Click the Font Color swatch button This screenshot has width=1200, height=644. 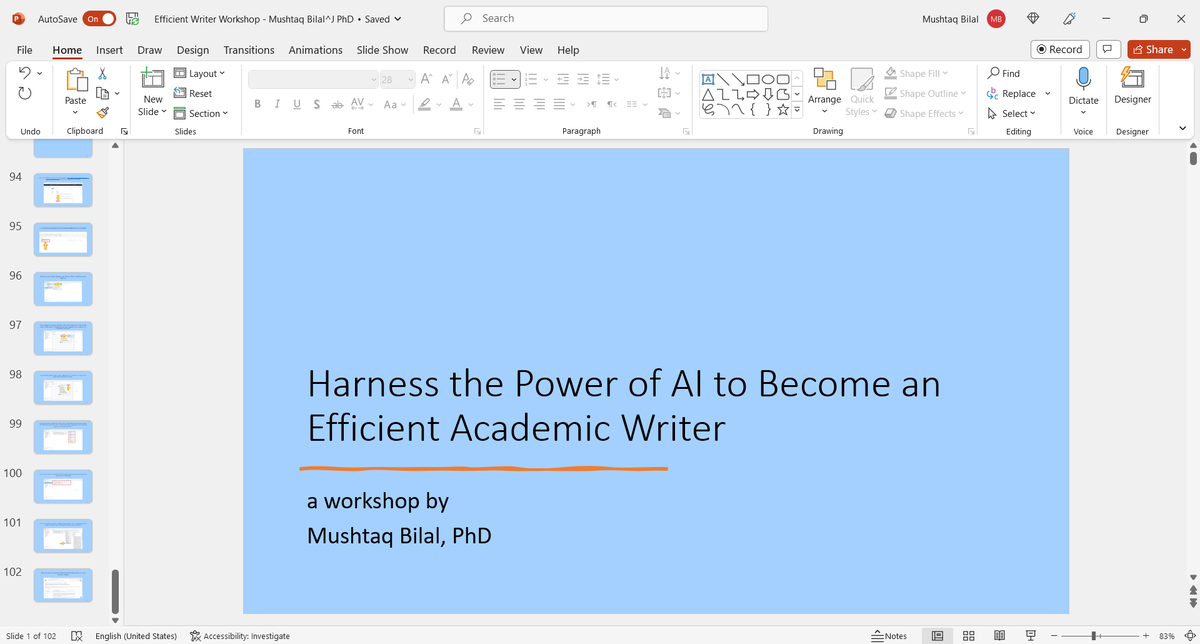(x=456, y=104)
